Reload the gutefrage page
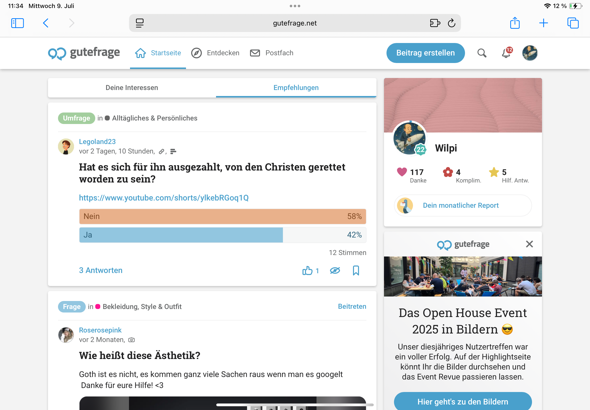The width and height of the screenshot is (590, 410). coord(452,23)
